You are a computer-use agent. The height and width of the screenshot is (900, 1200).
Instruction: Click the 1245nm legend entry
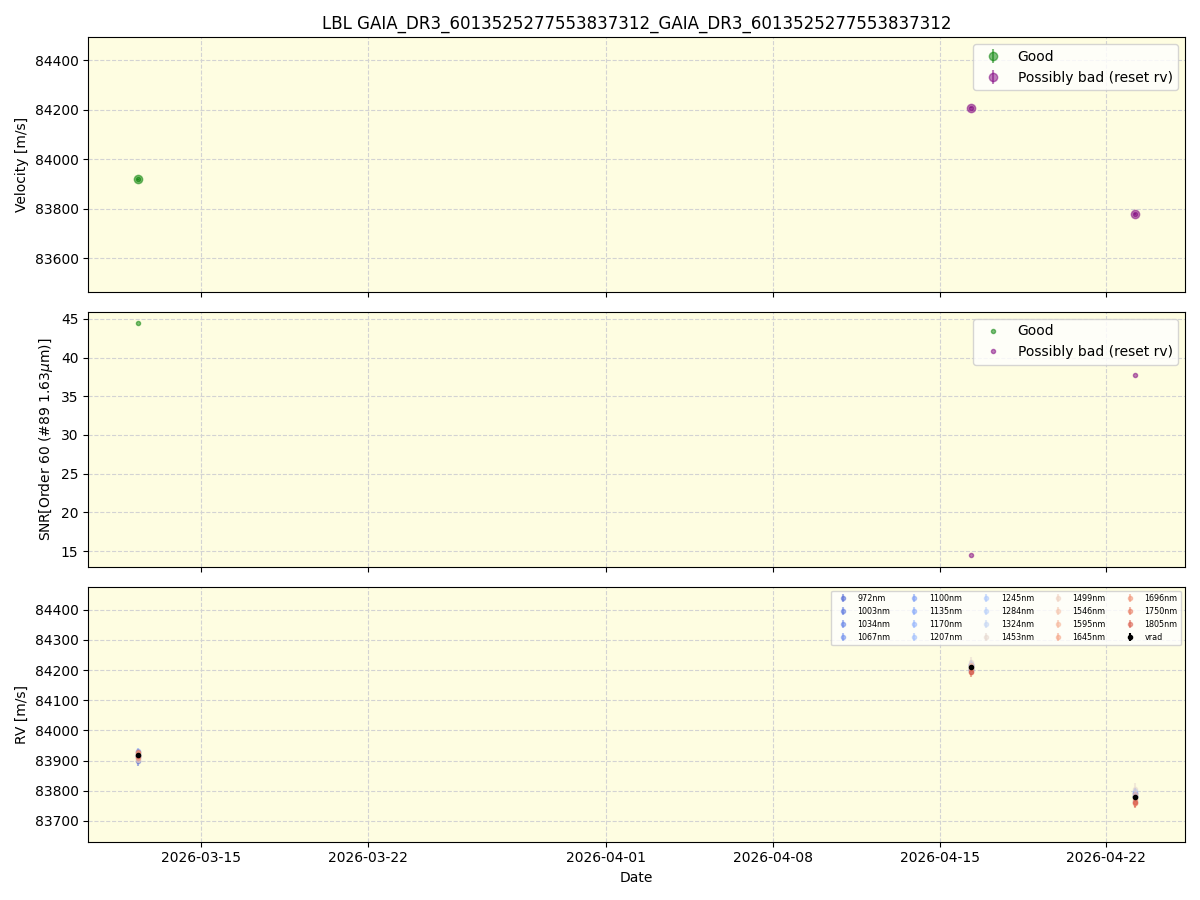point(1007,598)
